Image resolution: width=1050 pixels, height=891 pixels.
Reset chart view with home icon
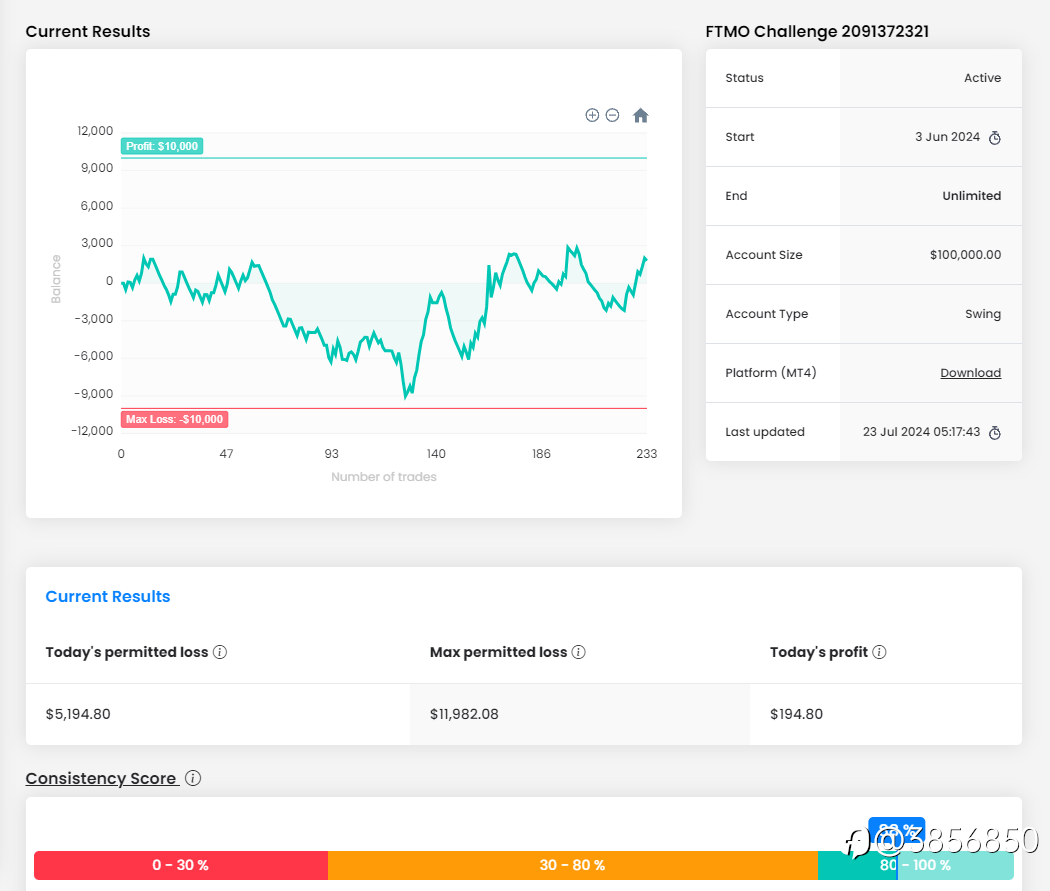[640, 115]
